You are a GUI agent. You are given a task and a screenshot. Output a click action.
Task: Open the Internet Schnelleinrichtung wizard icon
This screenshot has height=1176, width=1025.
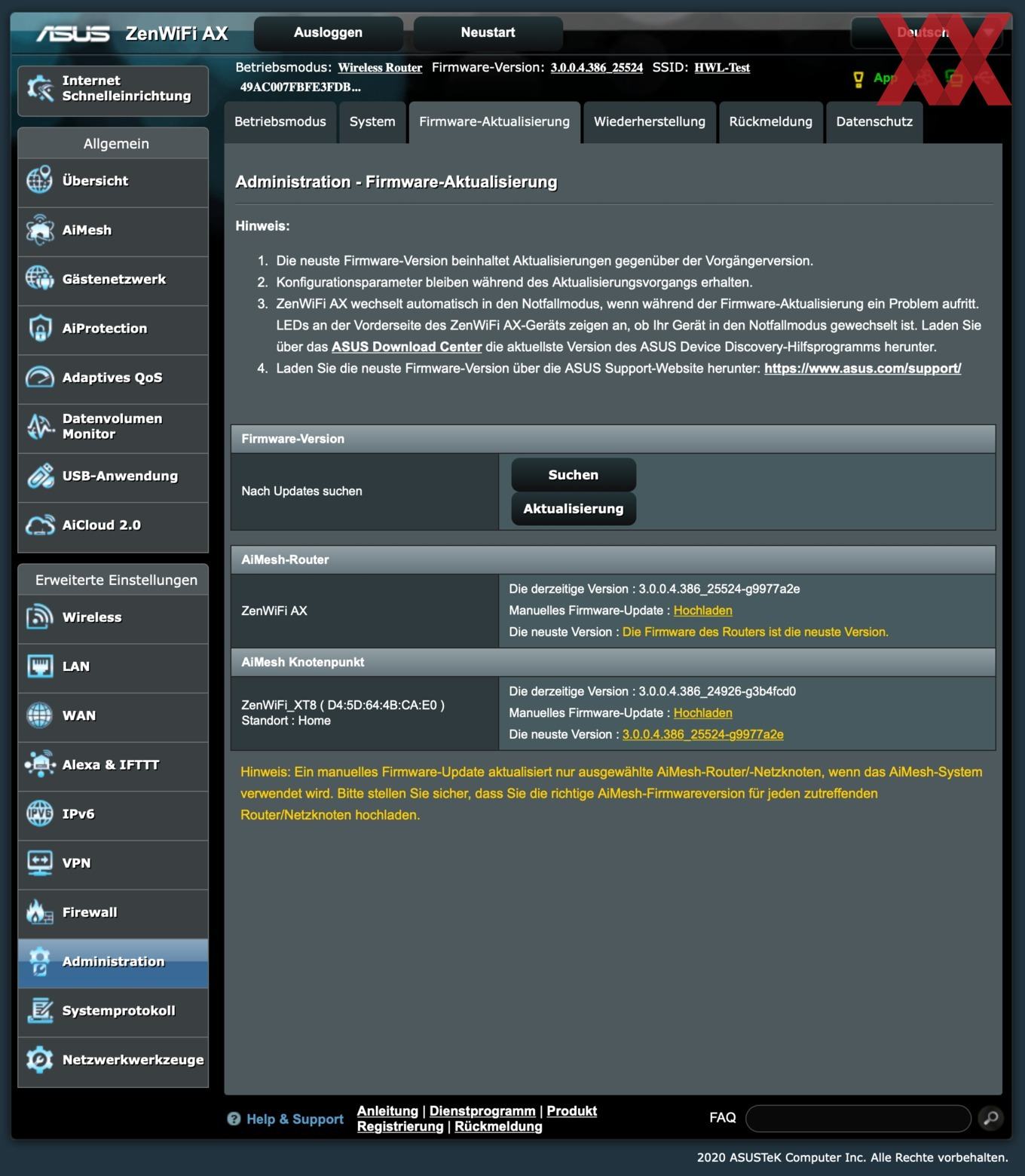(40, 89)
